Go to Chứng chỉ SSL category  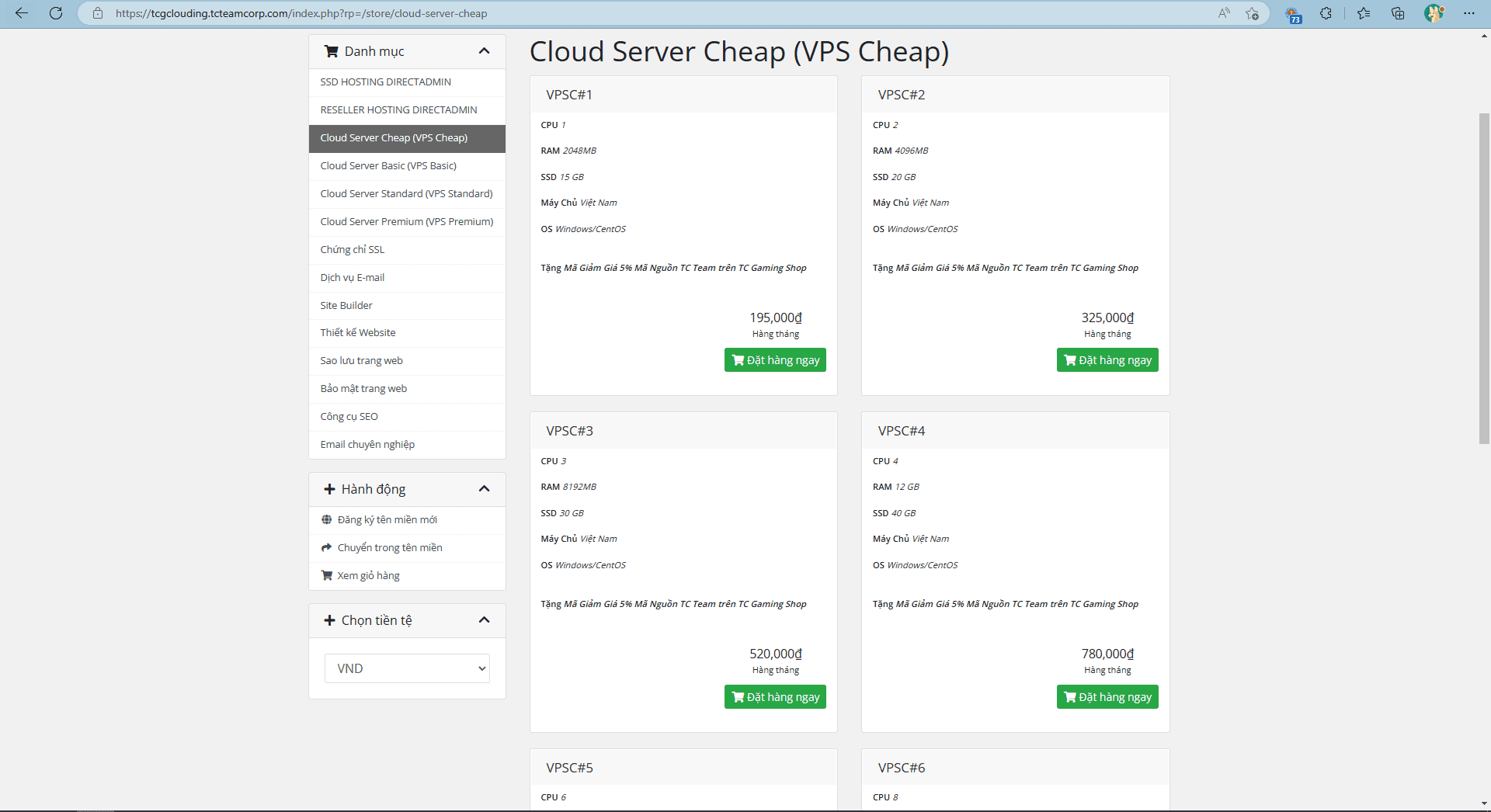pos(352,249)
